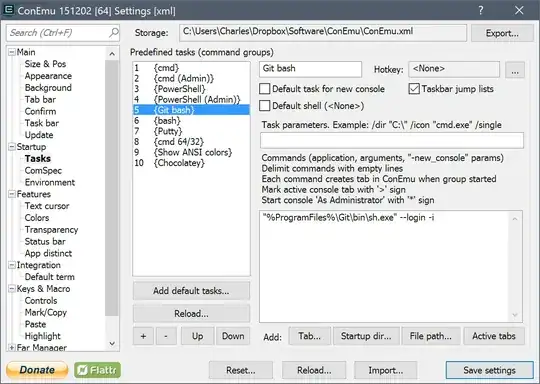The image size is (540, 384).
Task: Select the {PowerShell (Admin)} task
Action: pyautogui.click(x=191, y=100)
